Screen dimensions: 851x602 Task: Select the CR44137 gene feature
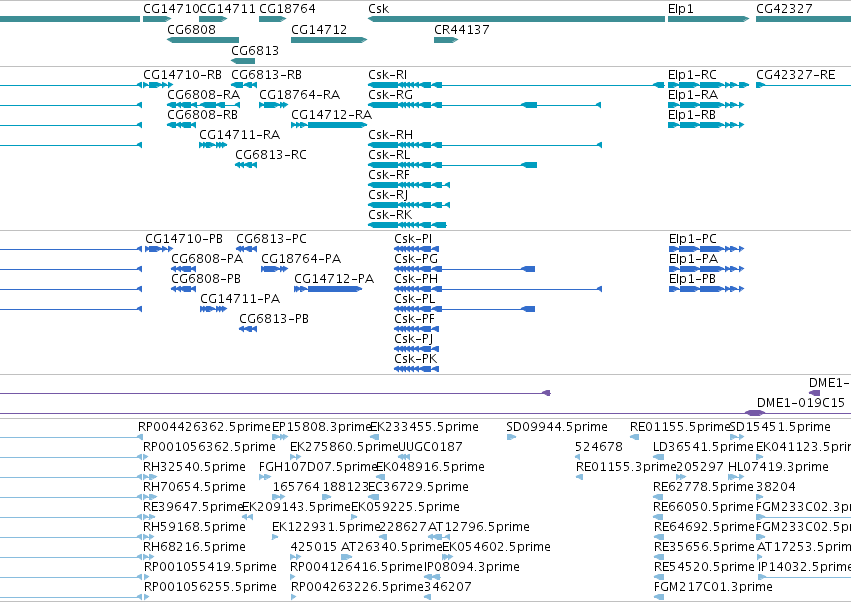click(446, 40)
